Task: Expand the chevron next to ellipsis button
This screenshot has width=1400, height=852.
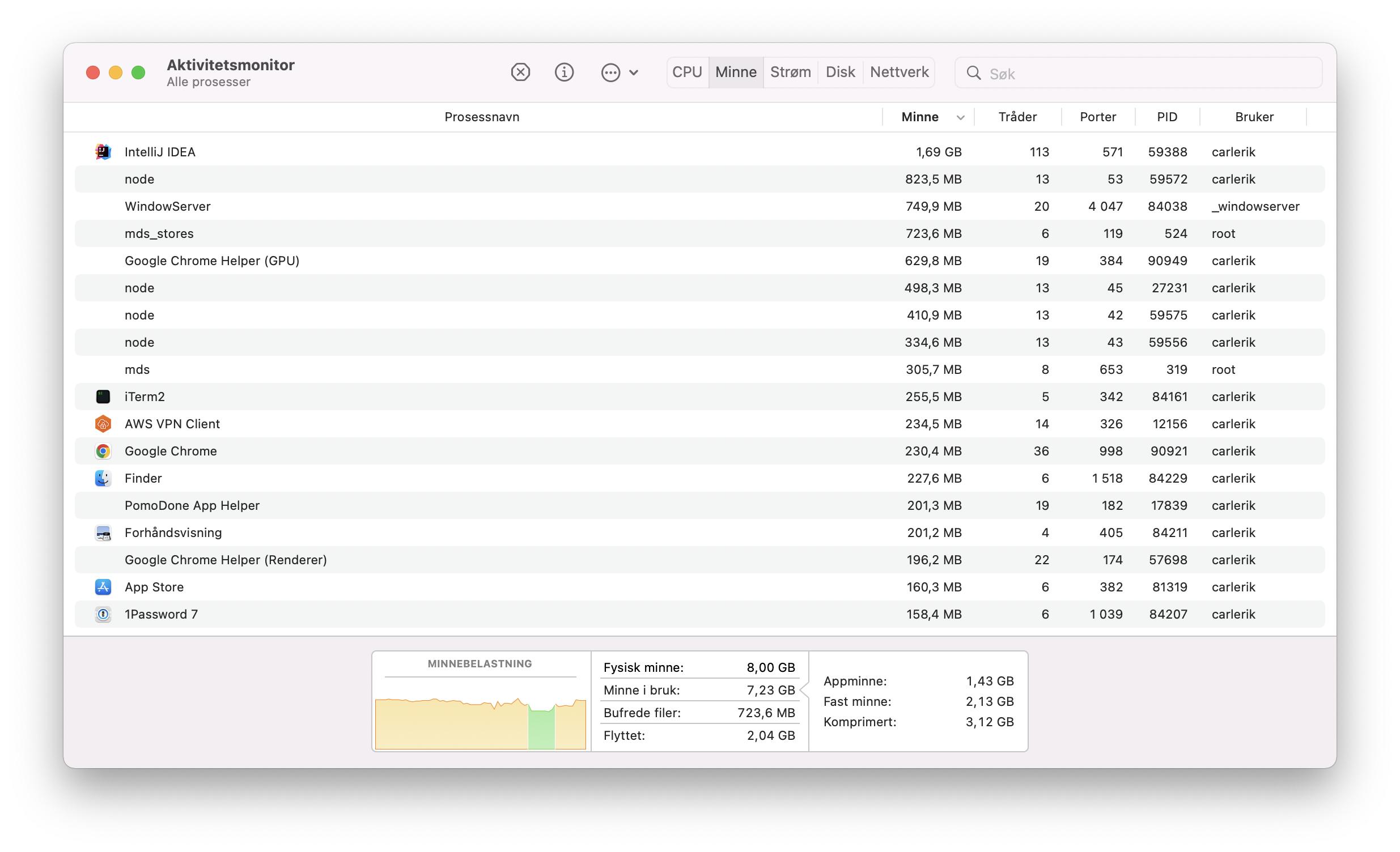Action: click(634, 73)
